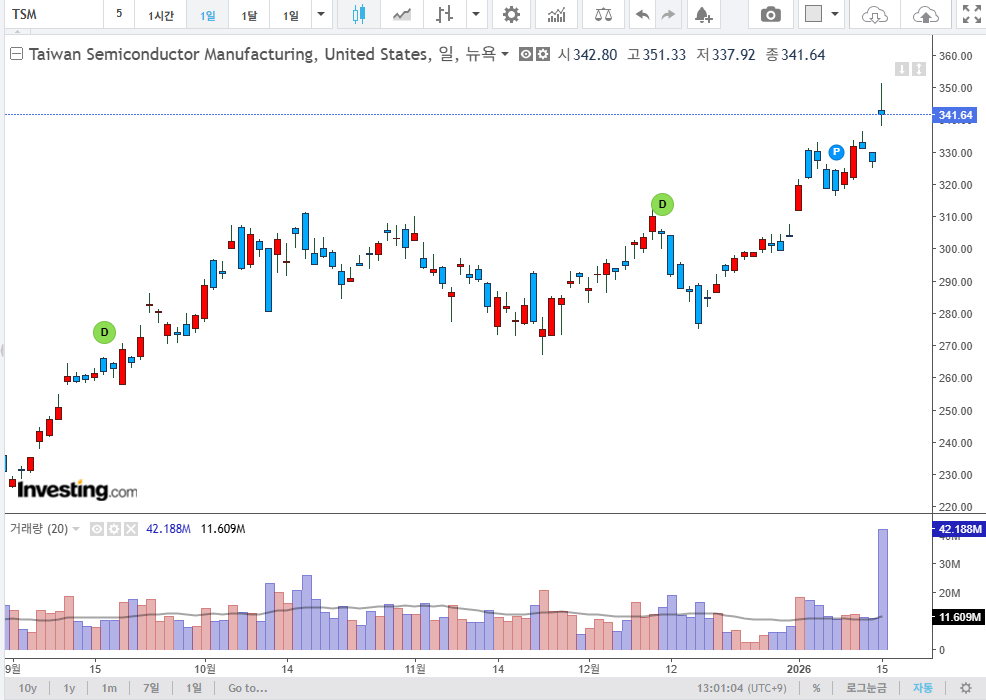Select the 1시간 interval tab
Viewport: 986px width, 700px height.
(160, 15)
